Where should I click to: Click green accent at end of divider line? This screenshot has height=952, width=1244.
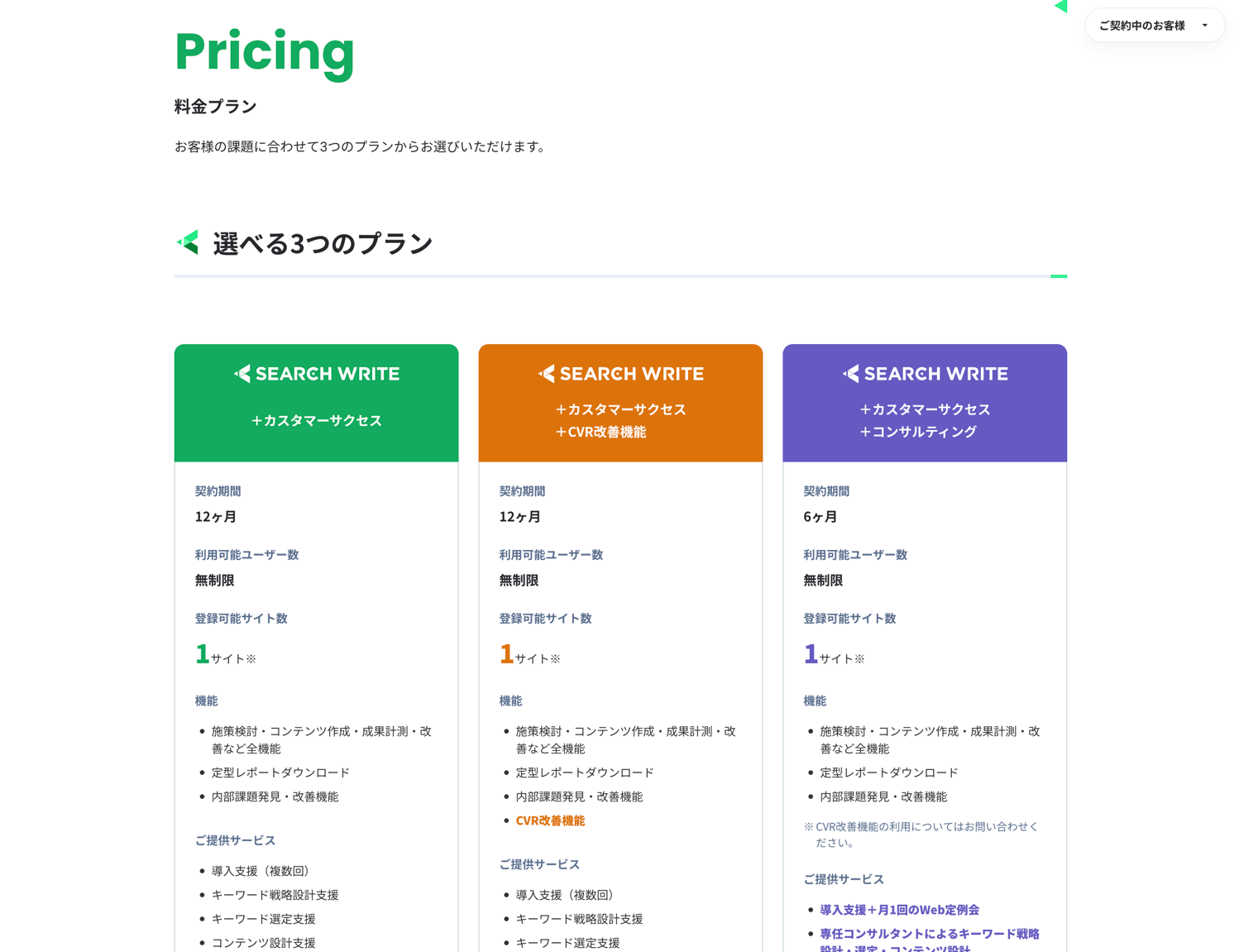[x=1059, y=276]
